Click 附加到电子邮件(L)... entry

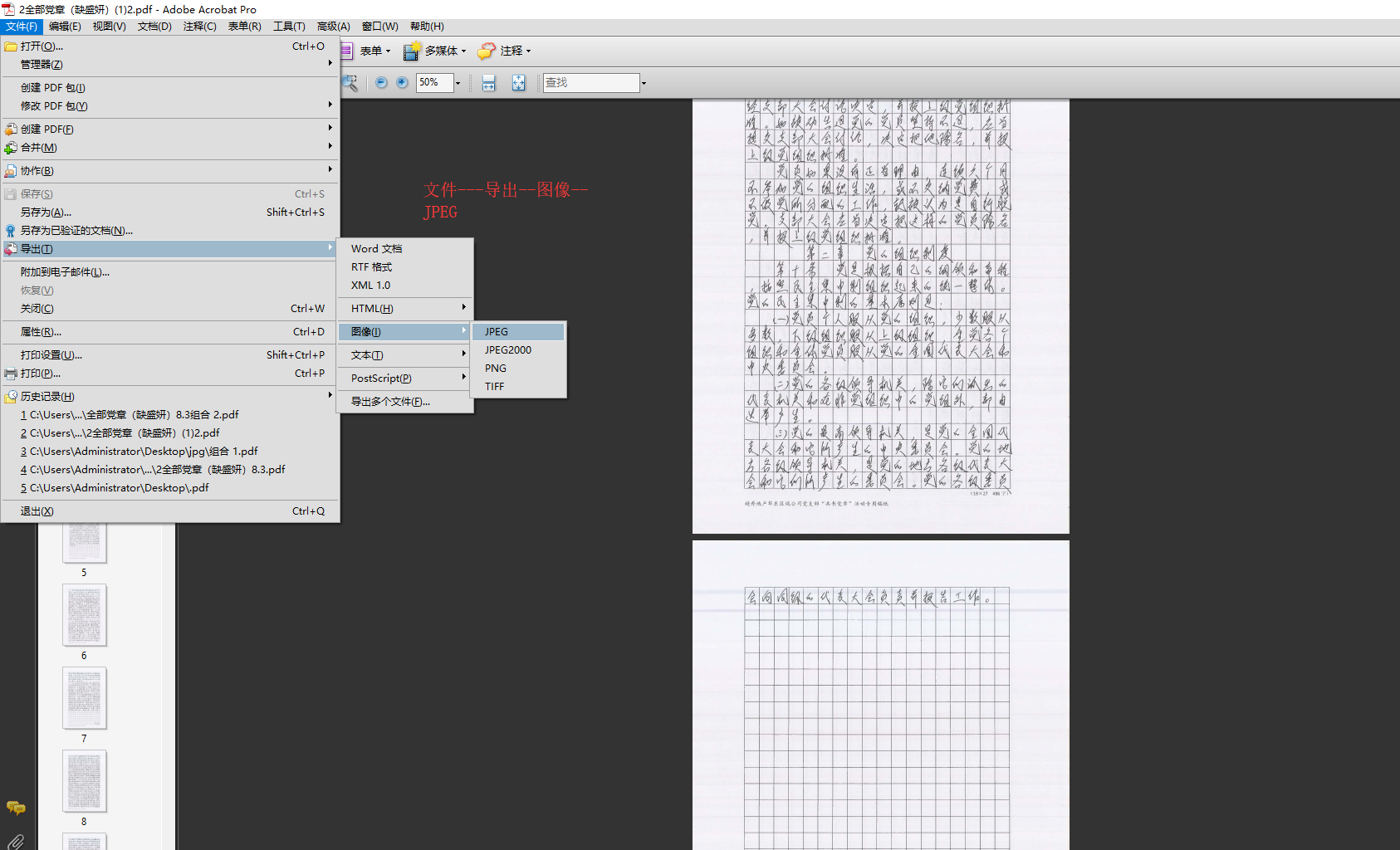tap(169, 271)
